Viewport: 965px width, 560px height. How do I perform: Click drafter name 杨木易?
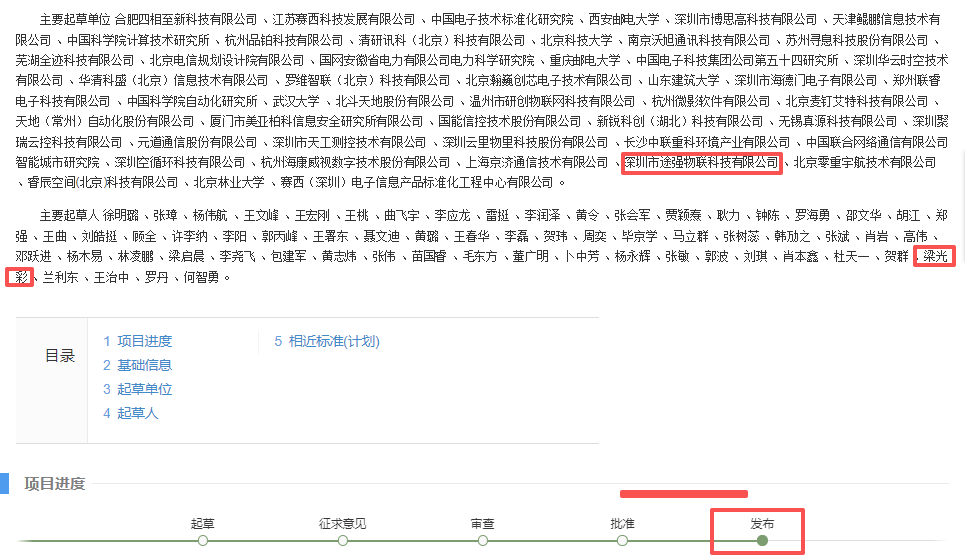pos(84,256)
